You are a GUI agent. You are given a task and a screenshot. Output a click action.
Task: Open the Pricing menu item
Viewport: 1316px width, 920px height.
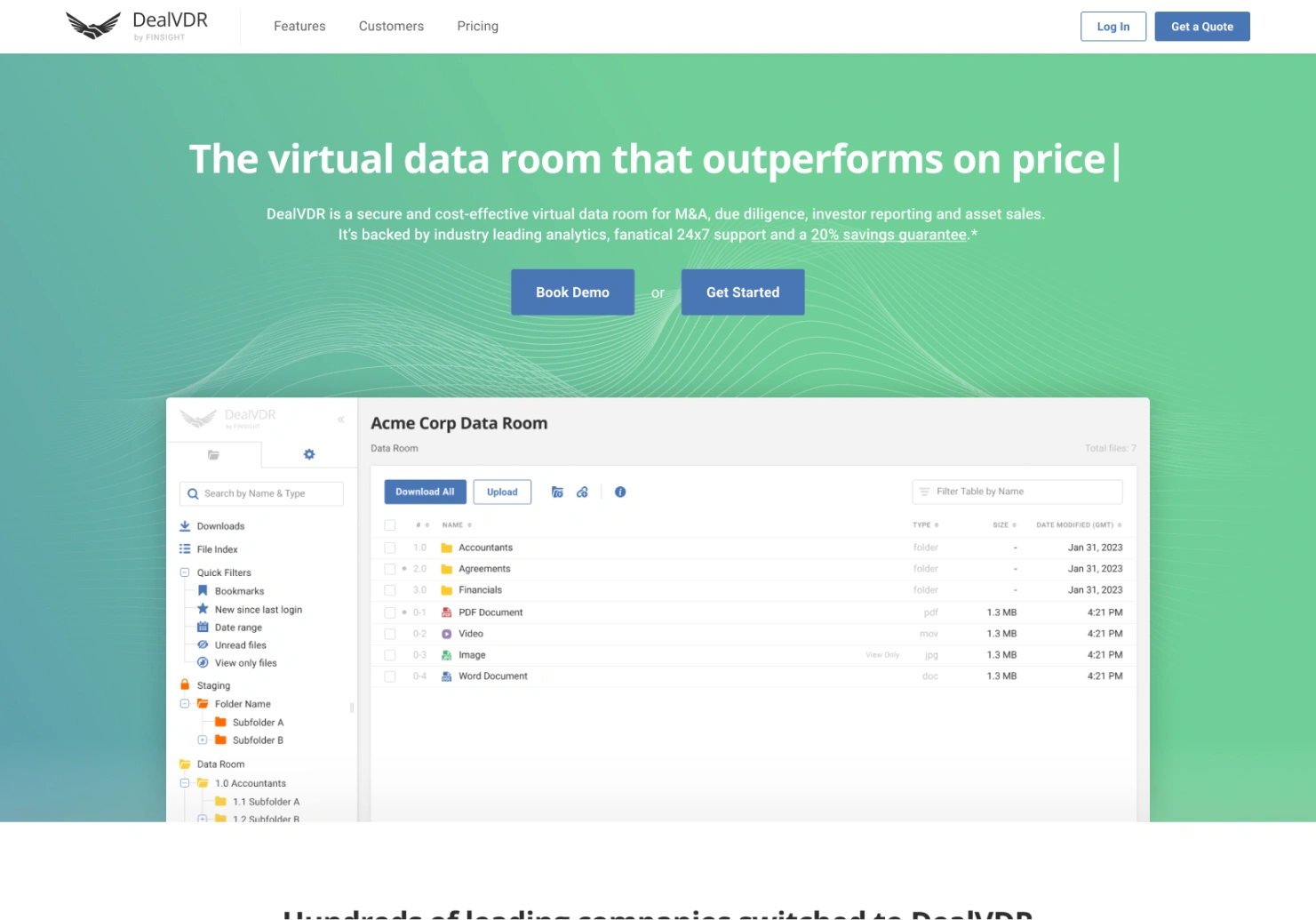coord(477,27)
